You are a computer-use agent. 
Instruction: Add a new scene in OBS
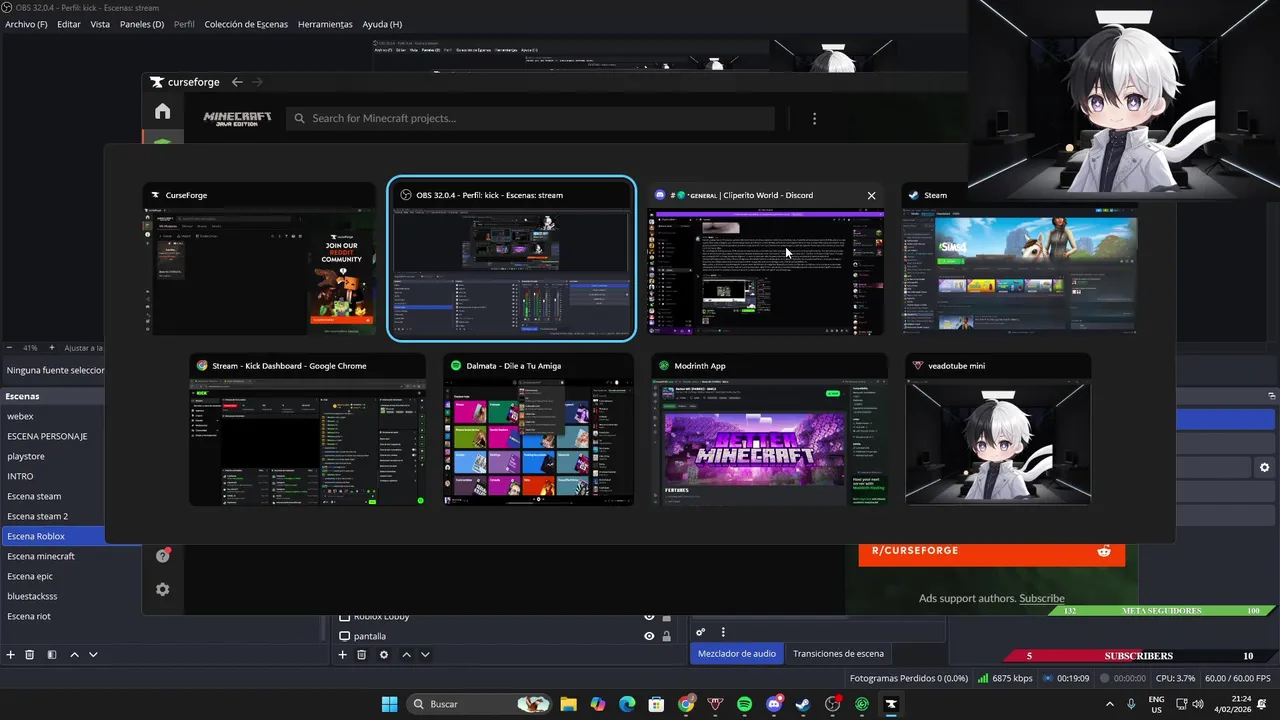[11, 655]
